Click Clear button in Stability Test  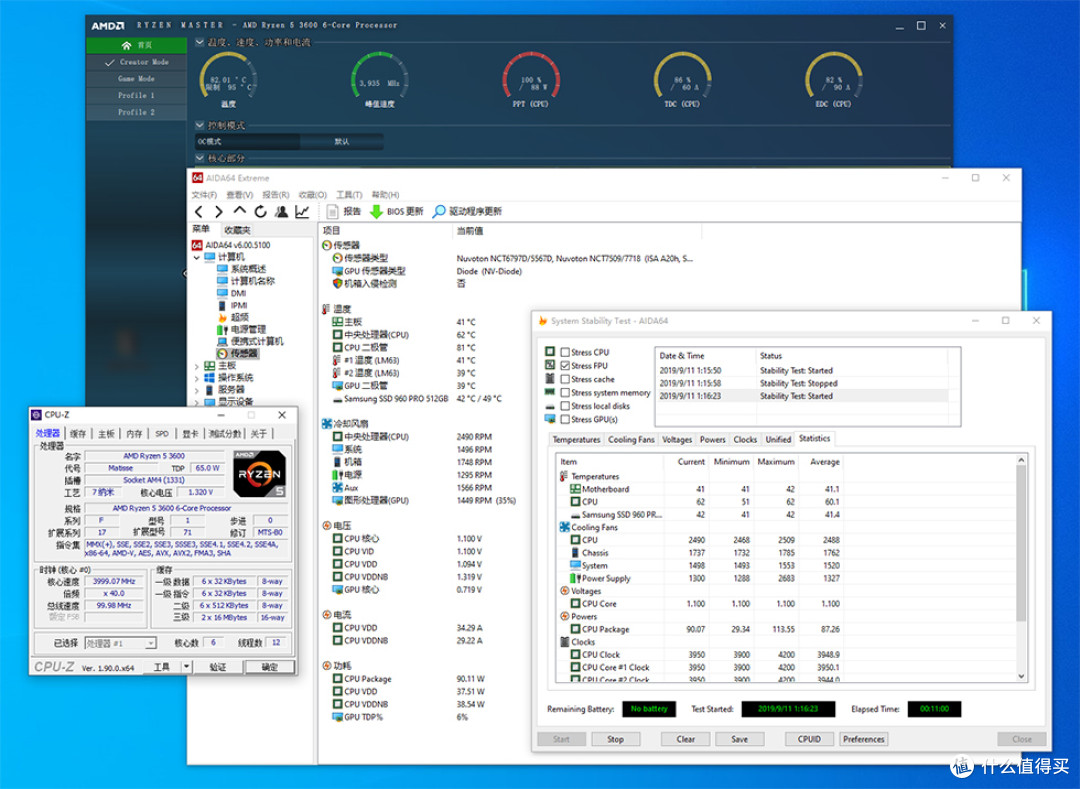685,739
